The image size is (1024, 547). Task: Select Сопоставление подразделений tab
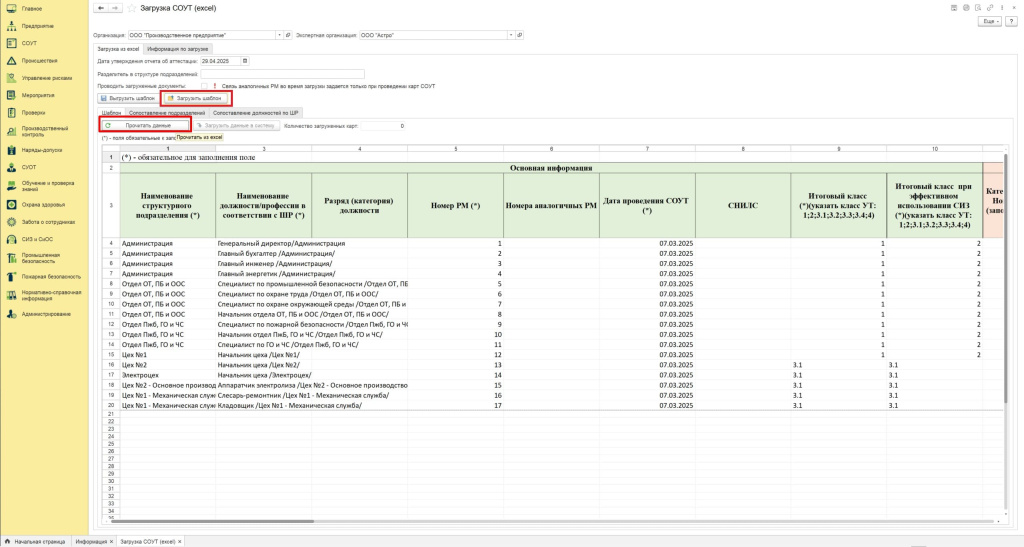(167, 113)
